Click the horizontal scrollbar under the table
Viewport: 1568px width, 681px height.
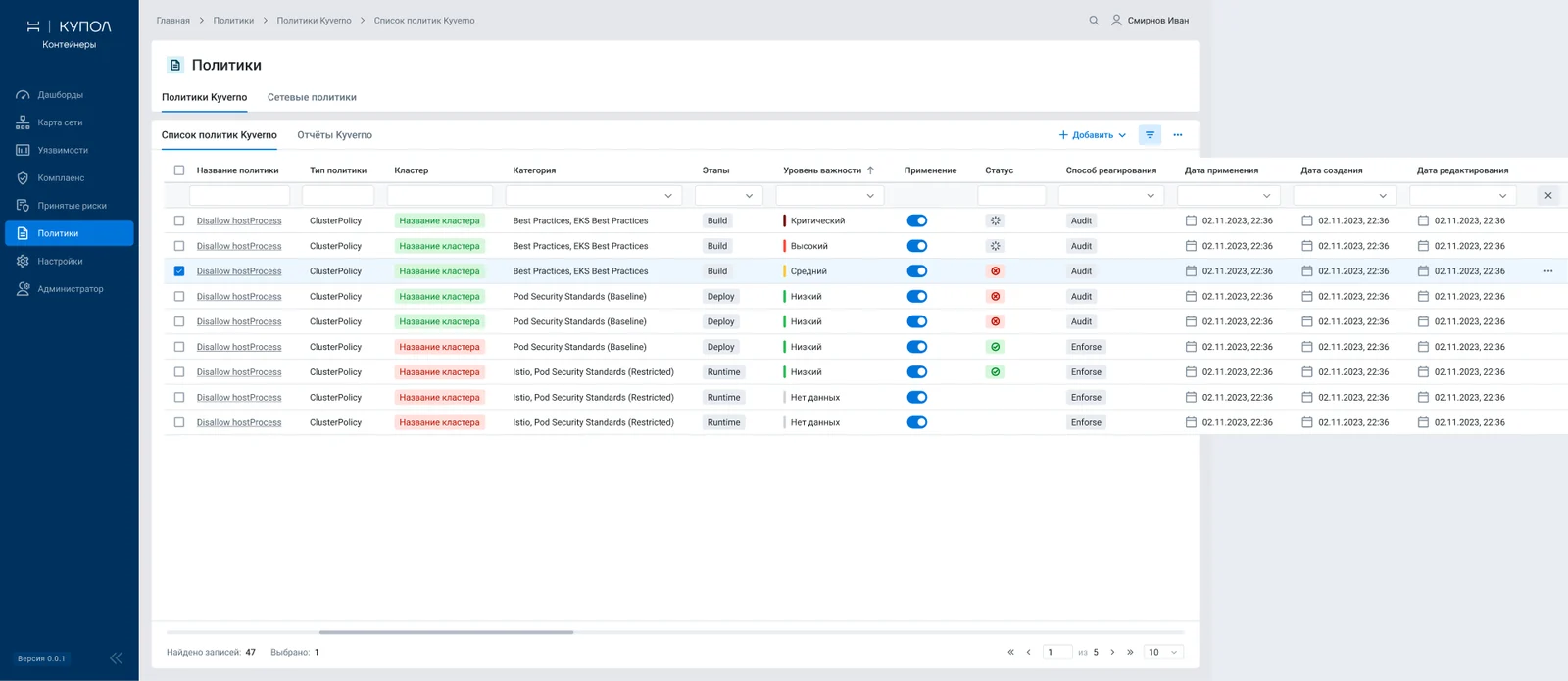[446, 632]
